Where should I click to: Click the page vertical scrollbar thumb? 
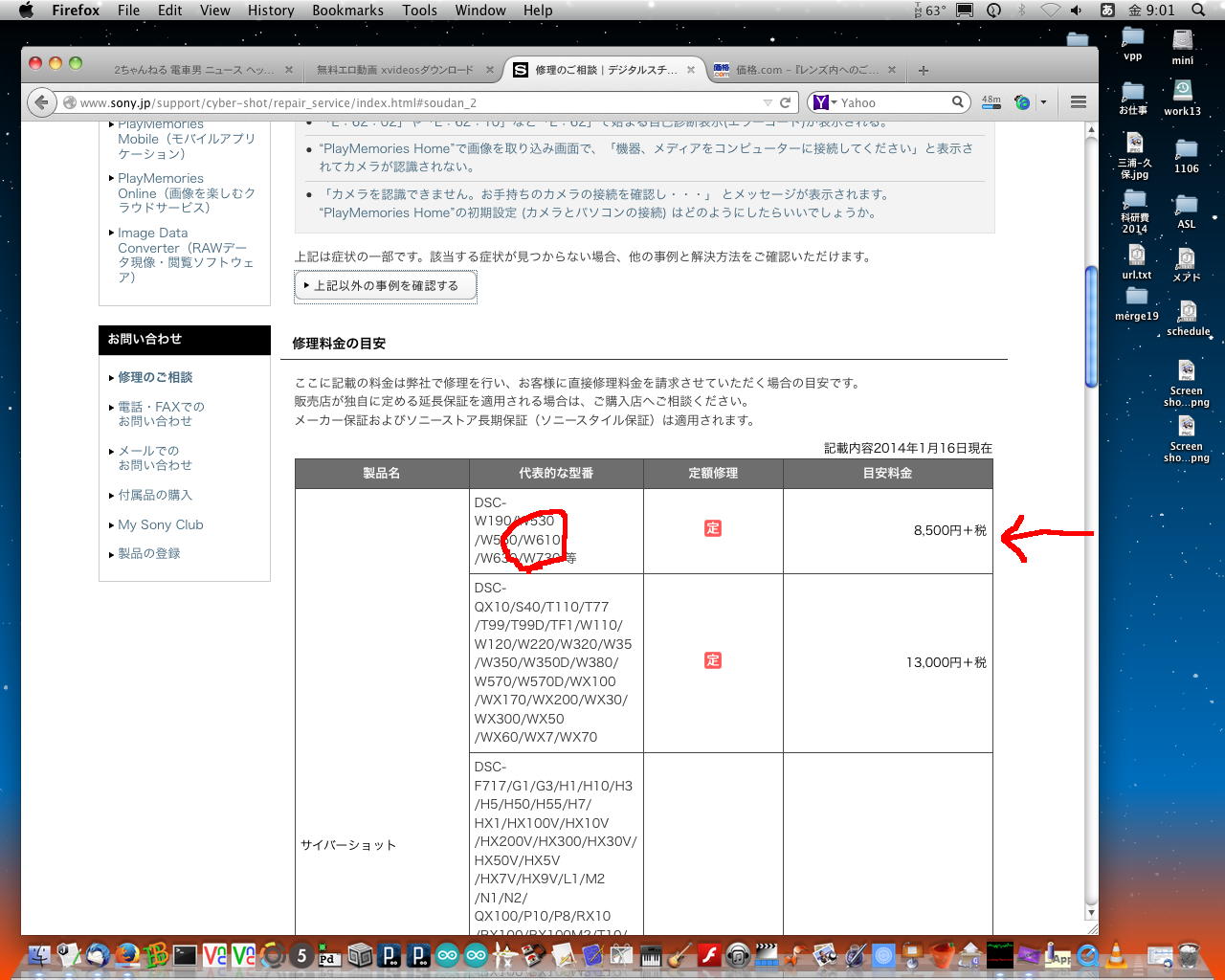click(1091, 325)
